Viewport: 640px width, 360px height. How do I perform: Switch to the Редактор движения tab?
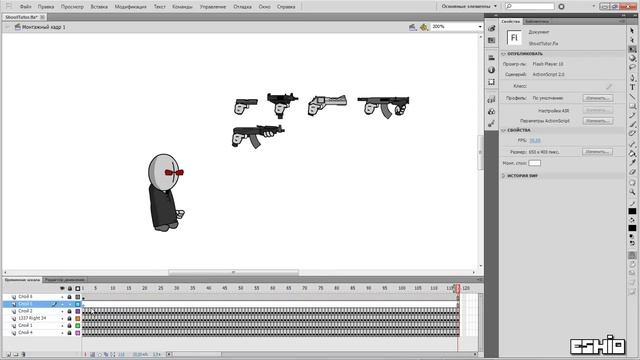coord(65,280)
